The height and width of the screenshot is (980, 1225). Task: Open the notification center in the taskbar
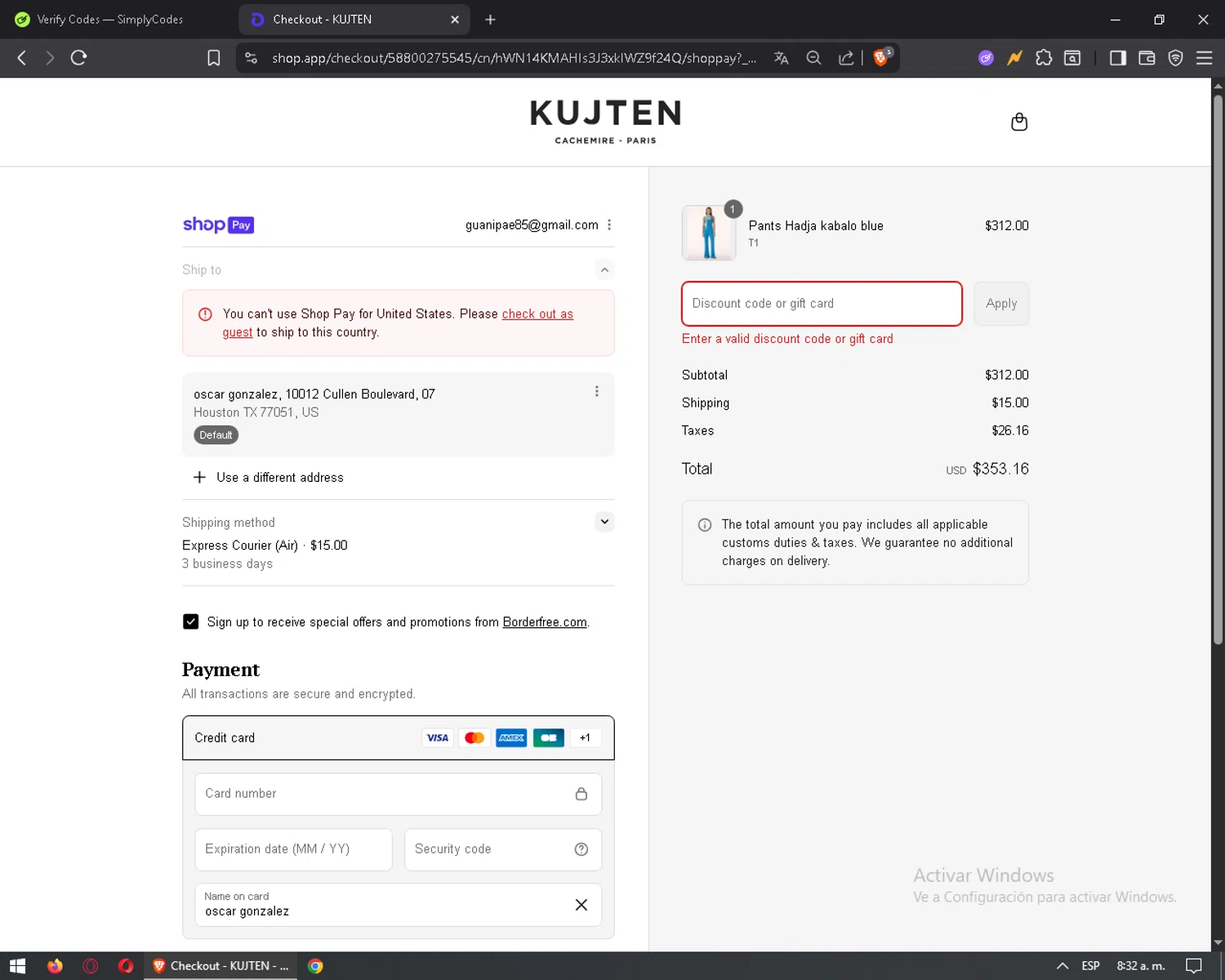click(1194, 966)
